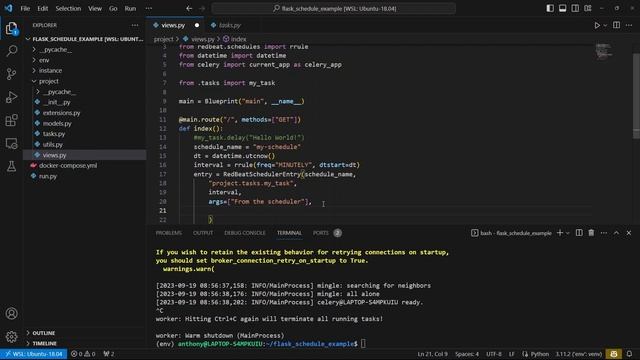Open the run options dropdown arrow
This screenshot has width=640, height=360.
click(x=605, y=25)
